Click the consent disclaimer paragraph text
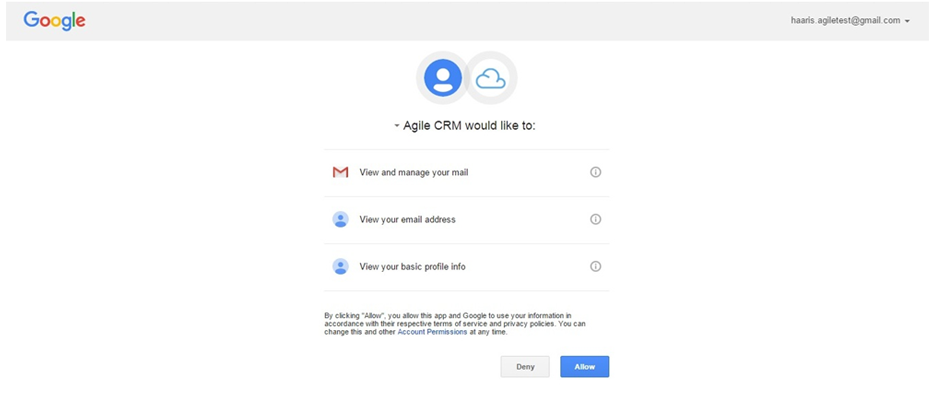Image resolution: width=936 pixels, height=395 pixels. [455, 324]
